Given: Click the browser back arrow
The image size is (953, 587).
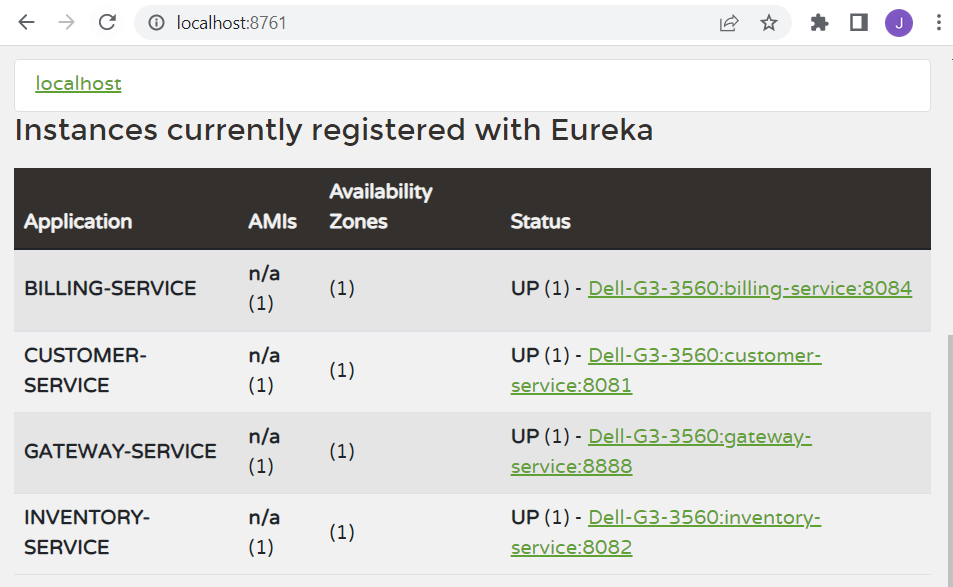Looking at the screenshot, I should 27,23.
